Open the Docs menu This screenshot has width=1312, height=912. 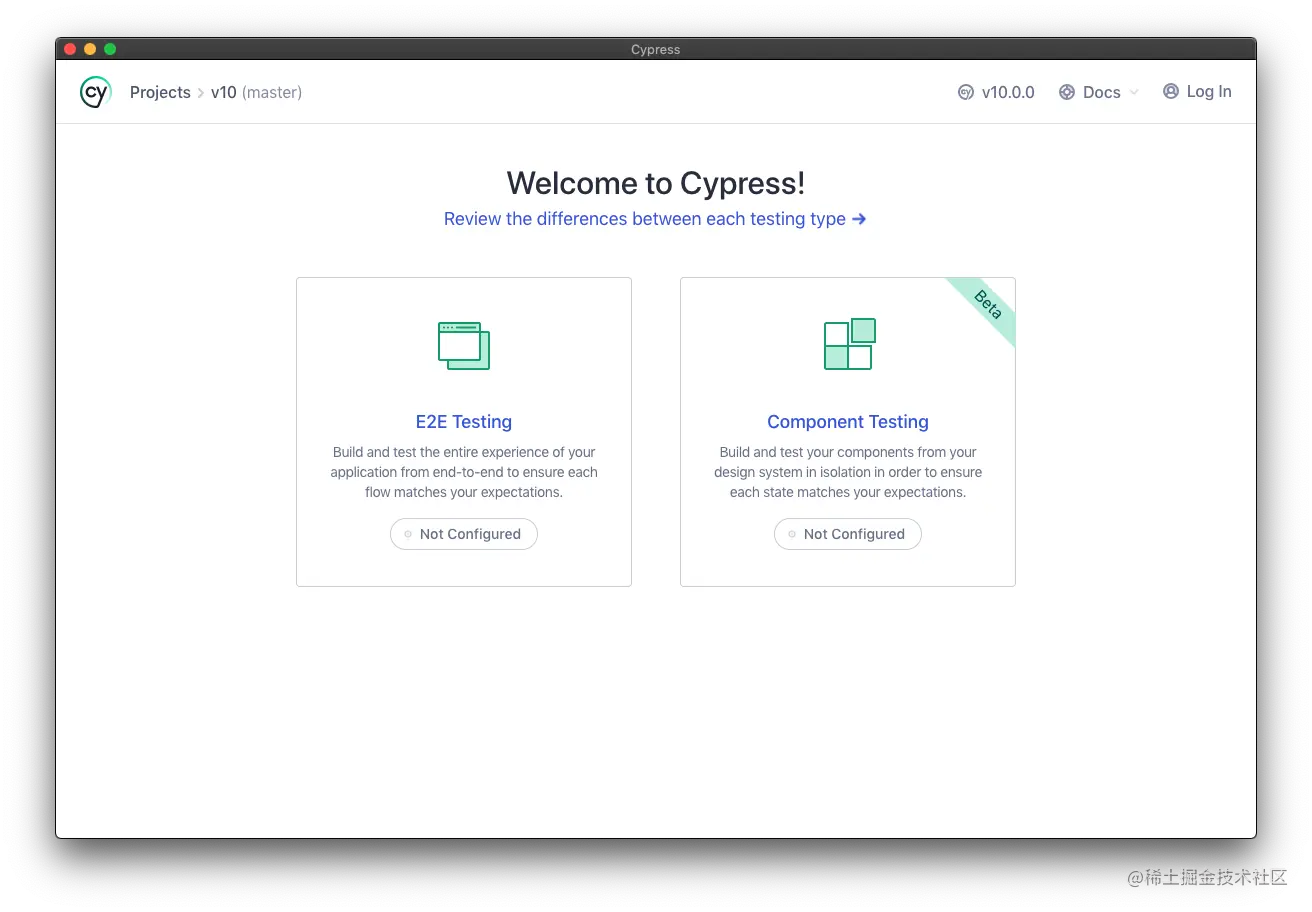[1099, 92]
